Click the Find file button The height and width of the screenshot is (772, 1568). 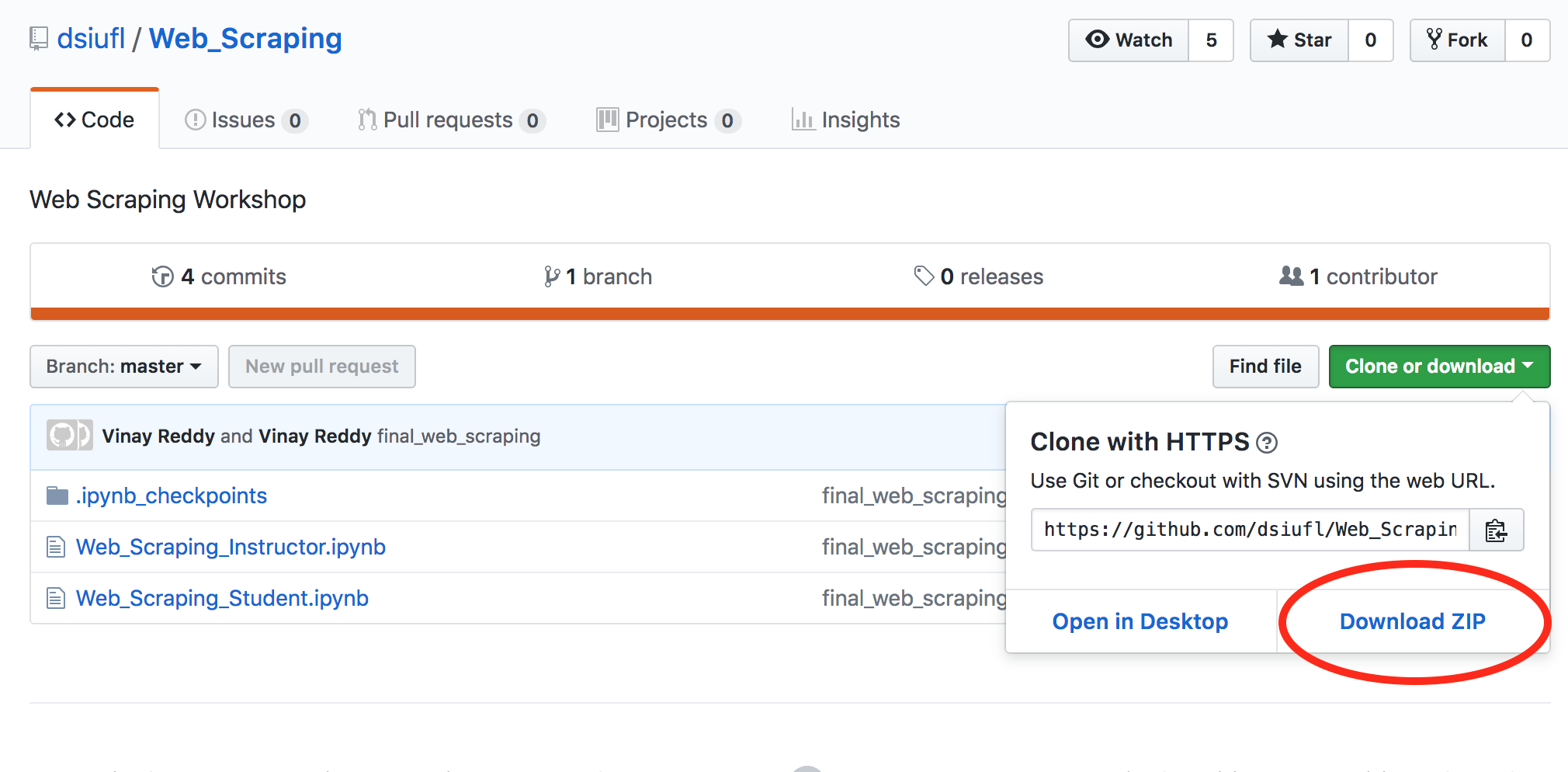[x=1265, y=367]
